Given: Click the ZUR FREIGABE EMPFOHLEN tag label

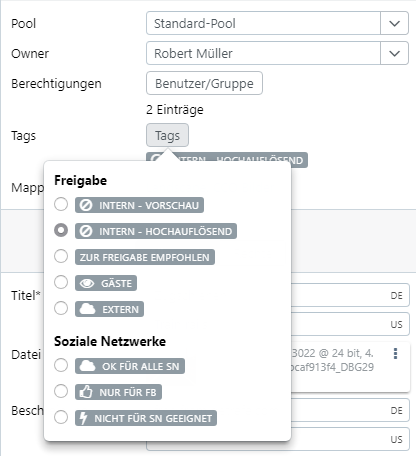Looking at the screenshot, I should point(145,257).
